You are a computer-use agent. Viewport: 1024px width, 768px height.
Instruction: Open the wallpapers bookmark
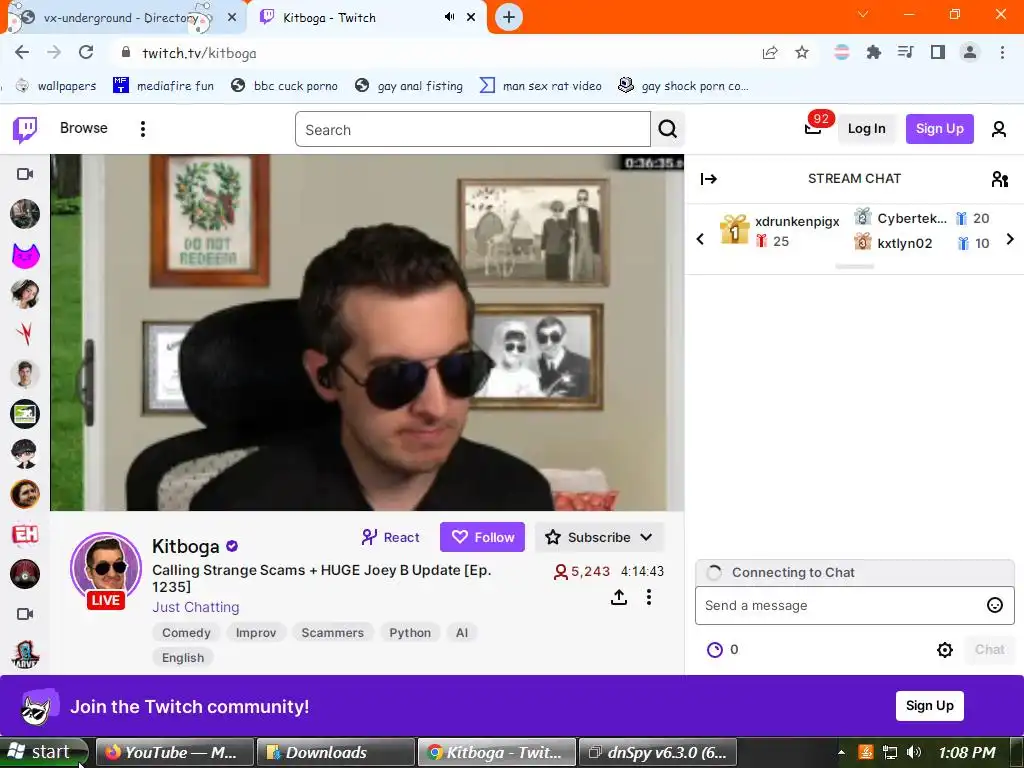tap(56, 86)
